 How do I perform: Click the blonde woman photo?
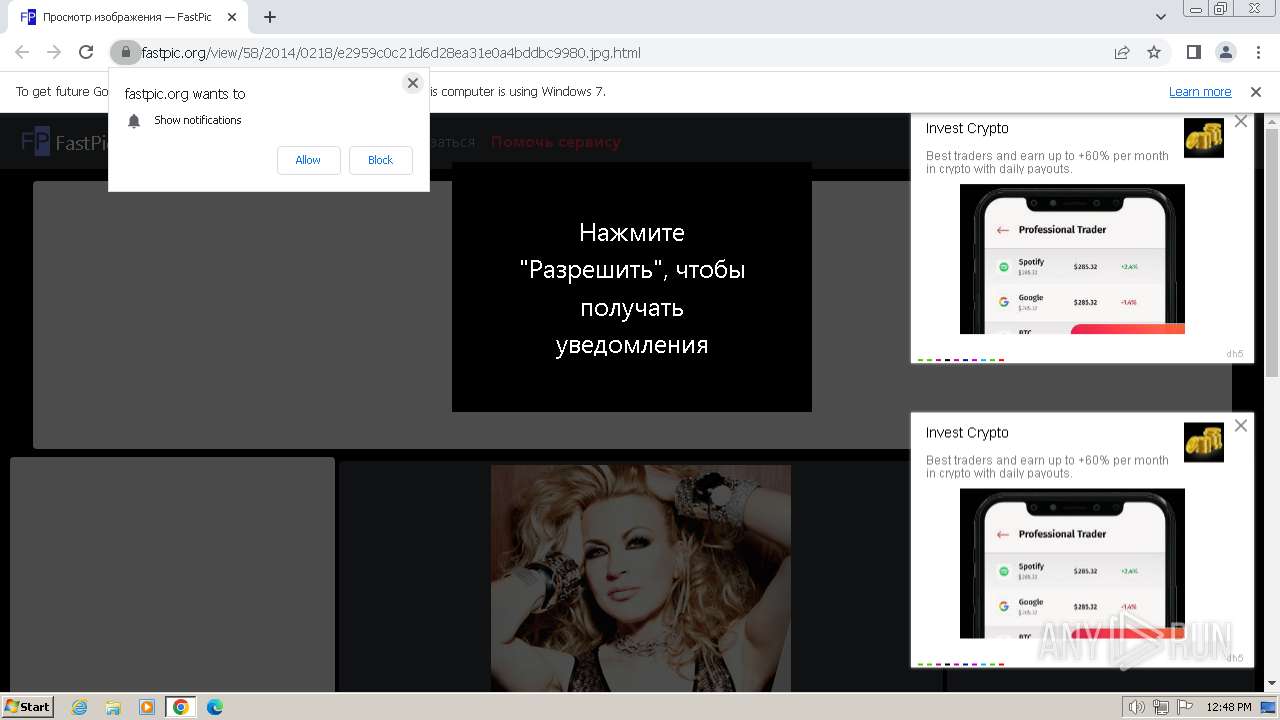[x=641, y=578]
